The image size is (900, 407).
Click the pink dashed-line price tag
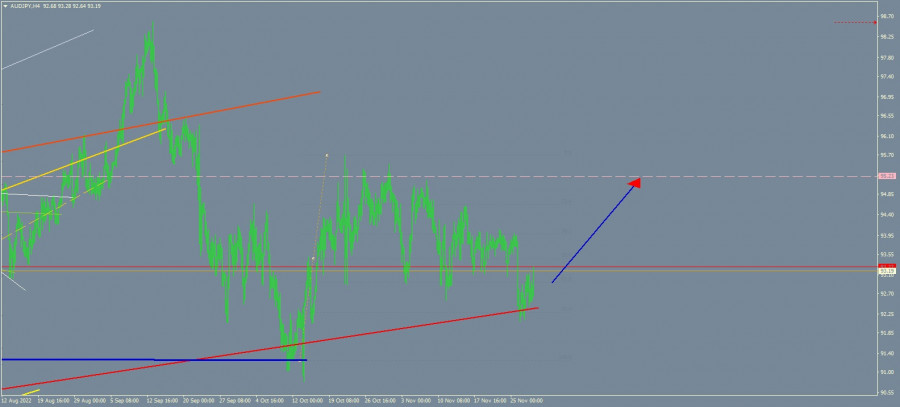pos(887,176)
